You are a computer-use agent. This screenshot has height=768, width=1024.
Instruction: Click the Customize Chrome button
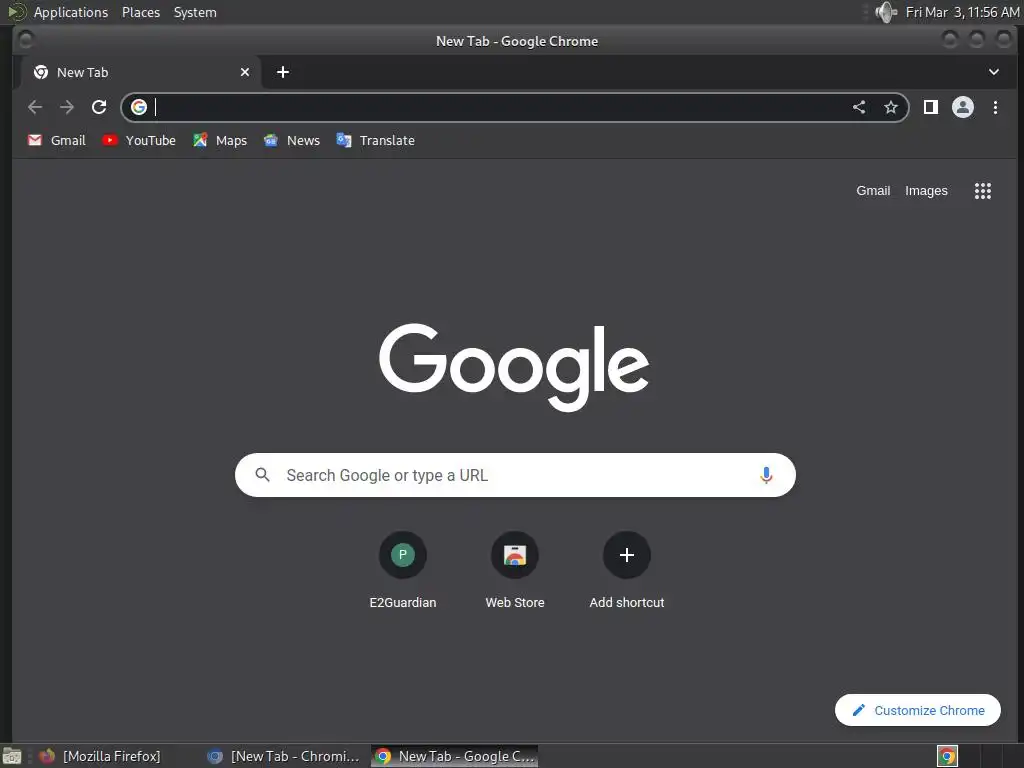(x=918, y=710)
